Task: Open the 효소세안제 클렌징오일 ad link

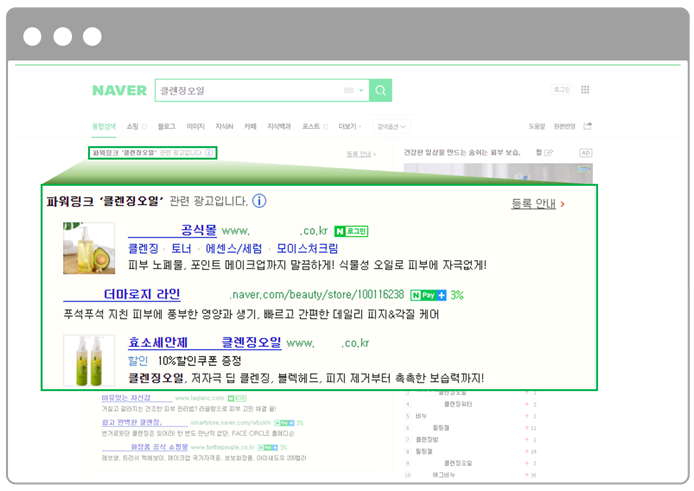Action: tap(204, 343)
